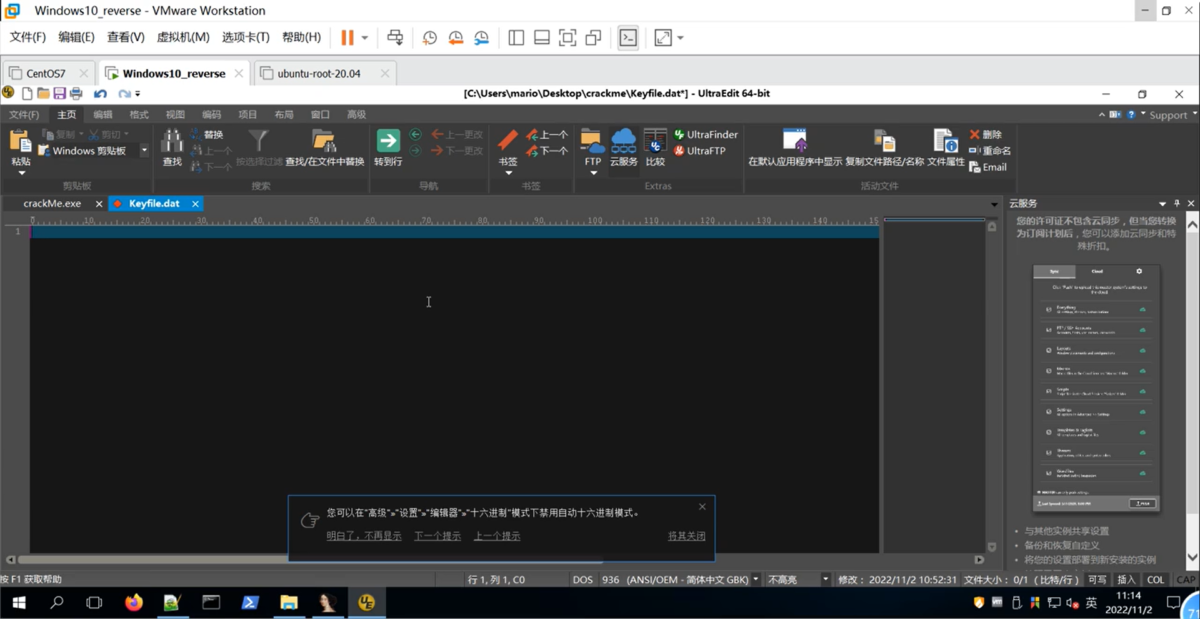The image size is (1200, 619).
Task: Open the 文件(F) ribbon menu
Action: tap(24, 115)
